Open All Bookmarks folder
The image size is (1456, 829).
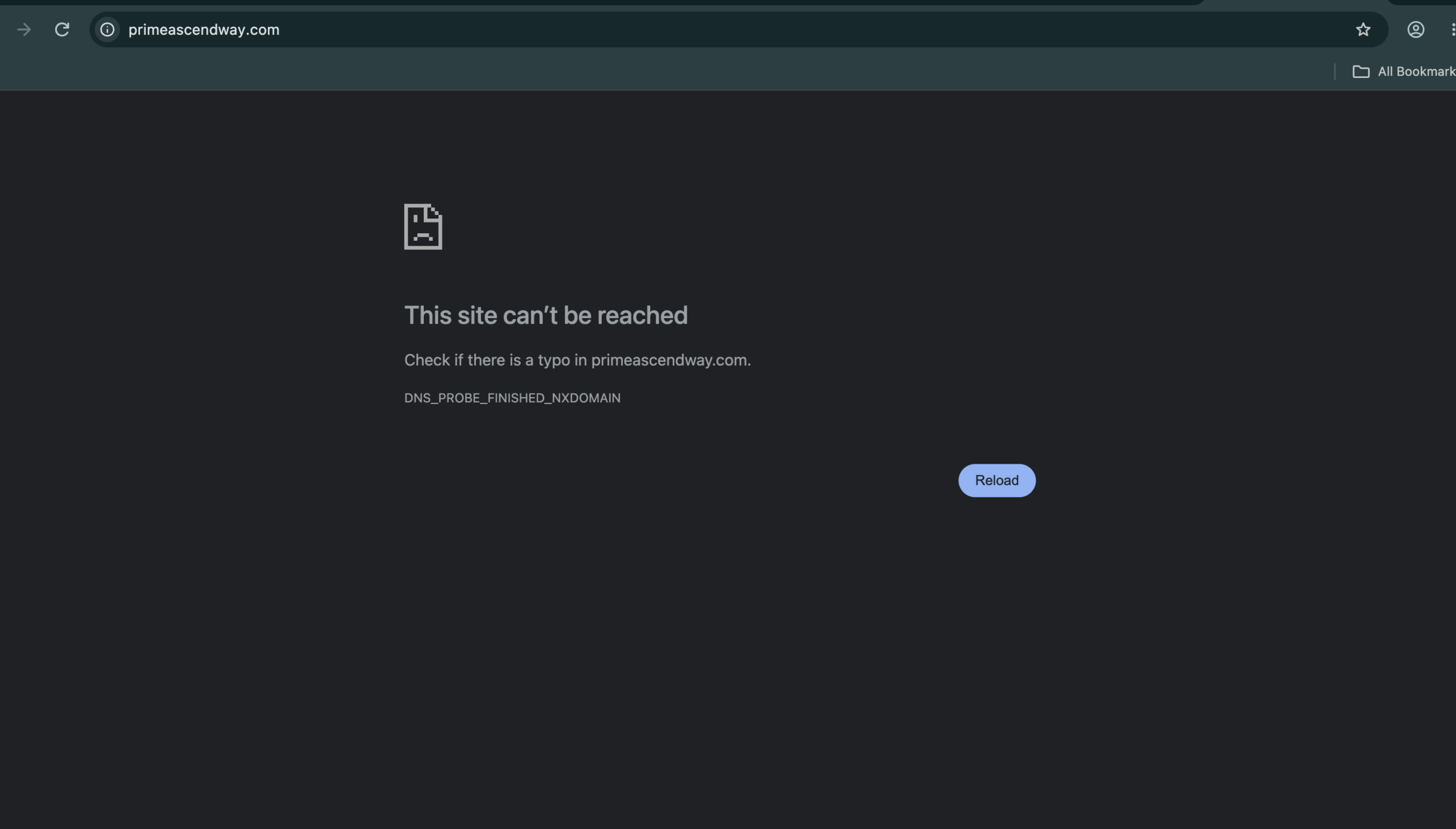pyautogui.click(x=1404, y=72)
